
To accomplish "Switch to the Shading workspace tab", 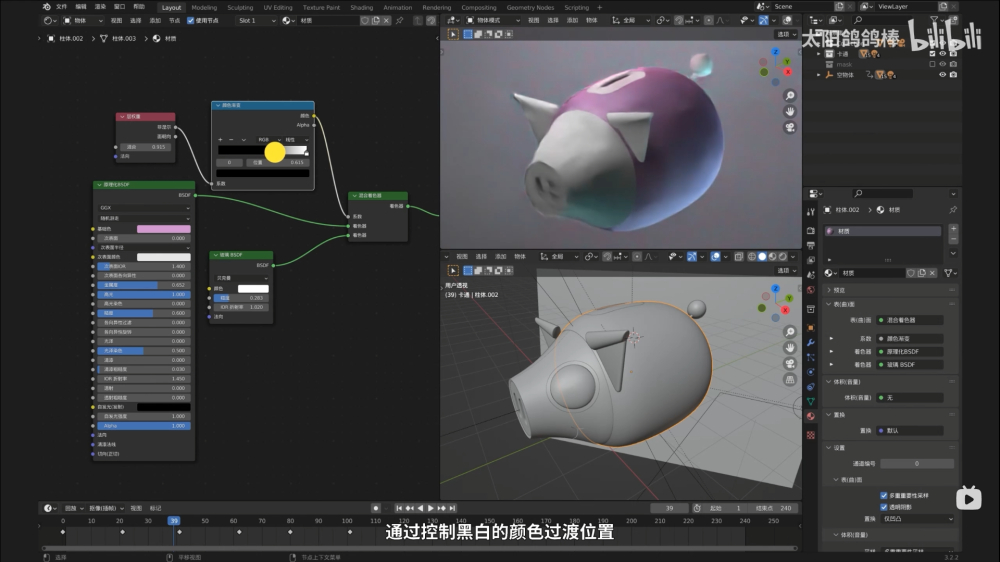I will click(x=362, y=8).
